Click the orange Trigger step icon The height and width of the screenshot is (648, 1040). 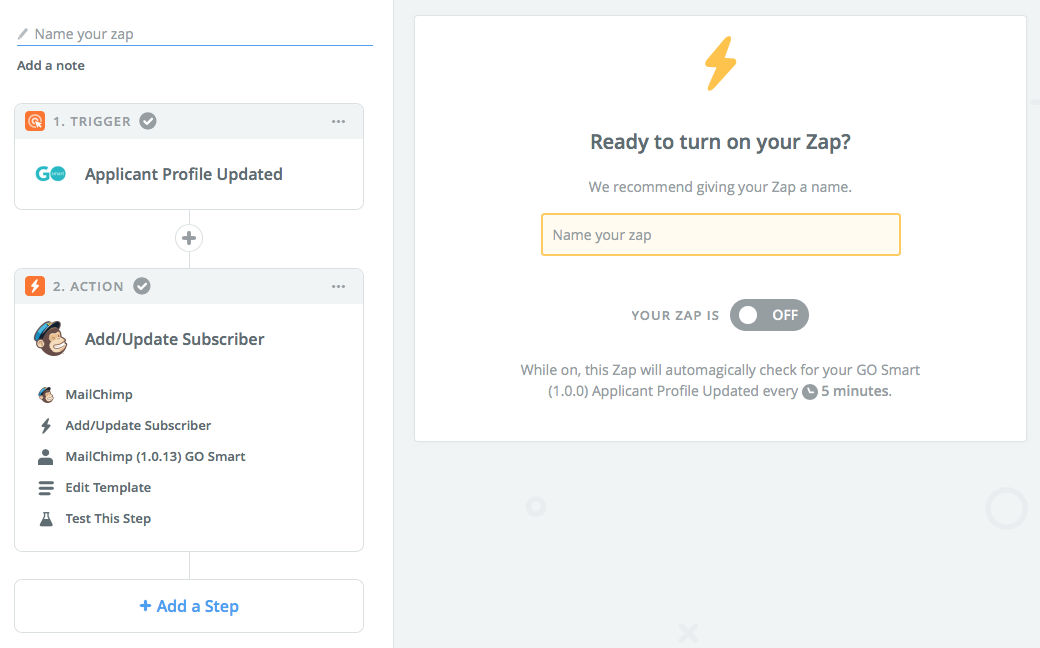34,121
